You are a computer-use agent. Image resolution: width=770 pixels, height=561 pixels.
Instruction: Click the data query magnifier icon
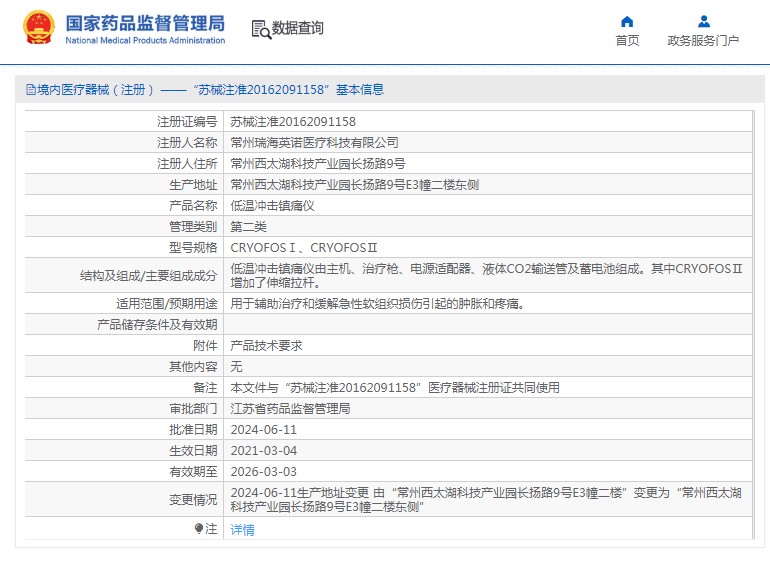(261, 29)
